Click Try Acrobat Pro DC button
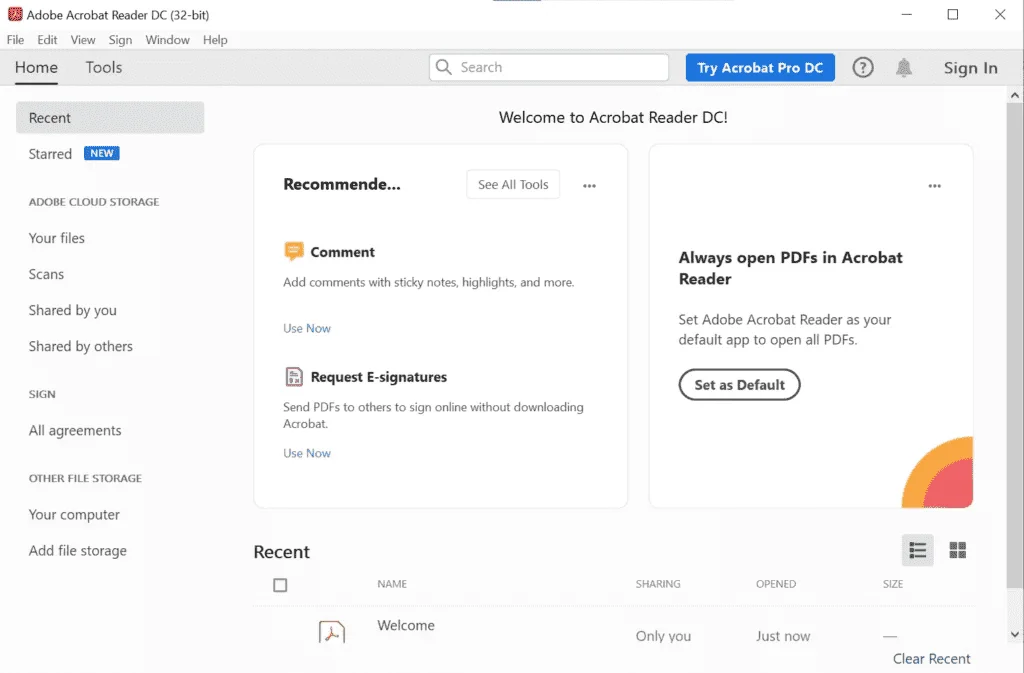The image size is (1024, 673). tap(760, 68)
